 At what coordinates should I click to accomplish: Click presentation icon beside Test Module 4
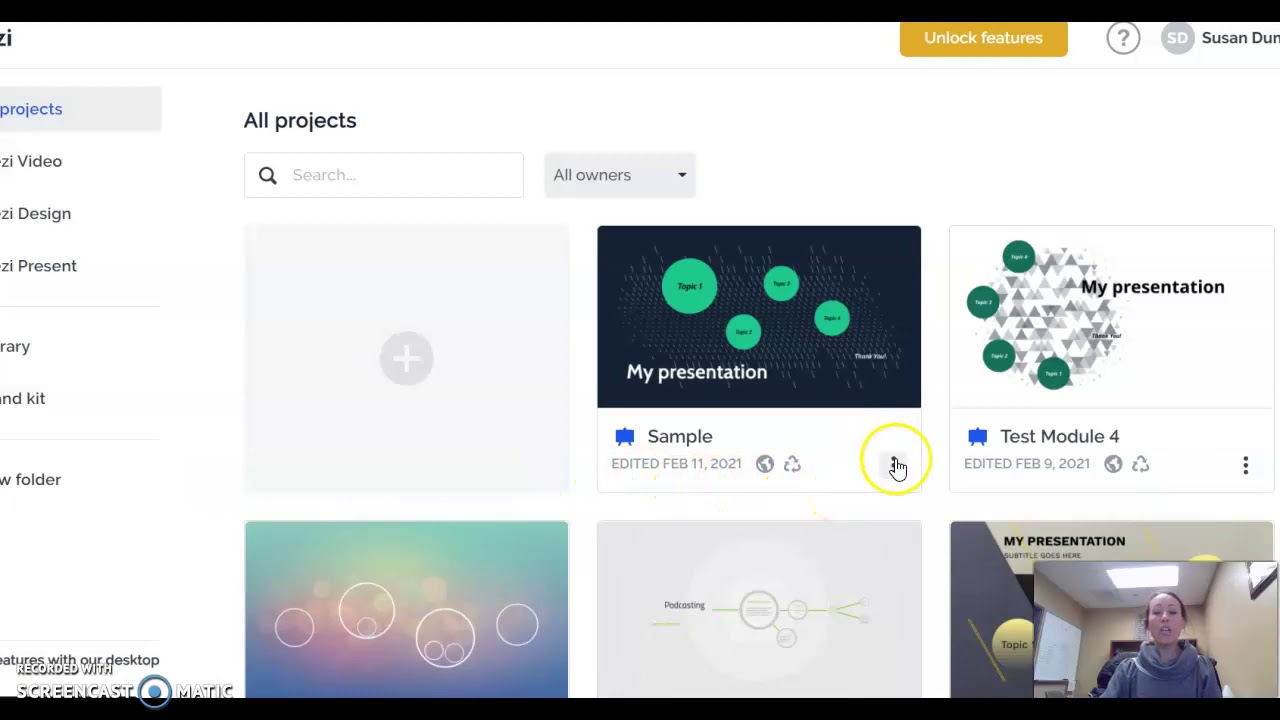[978, 436]
